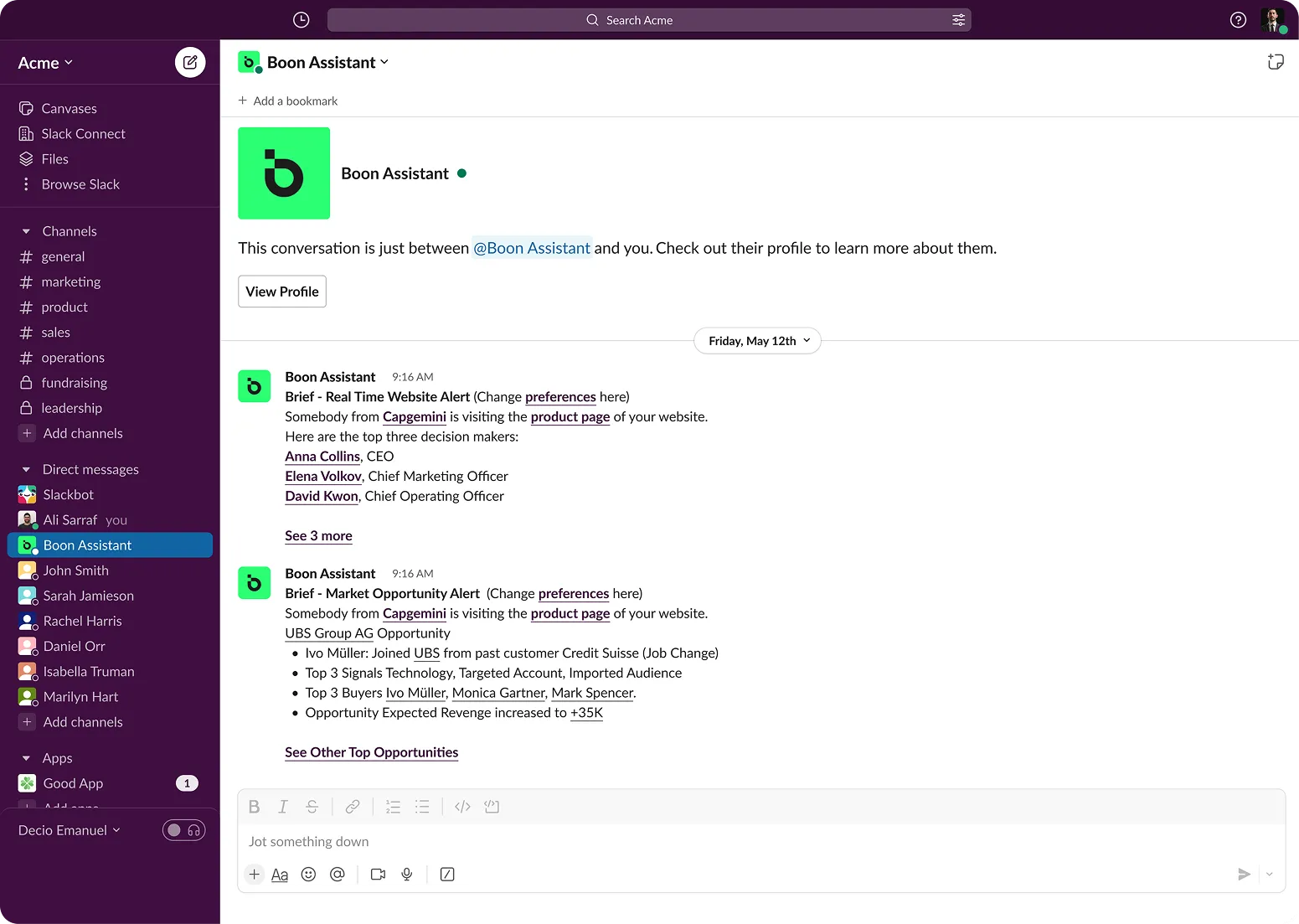Open the user profile avatar
The height and width of the screenshot is (924, 1299).
1272,20
